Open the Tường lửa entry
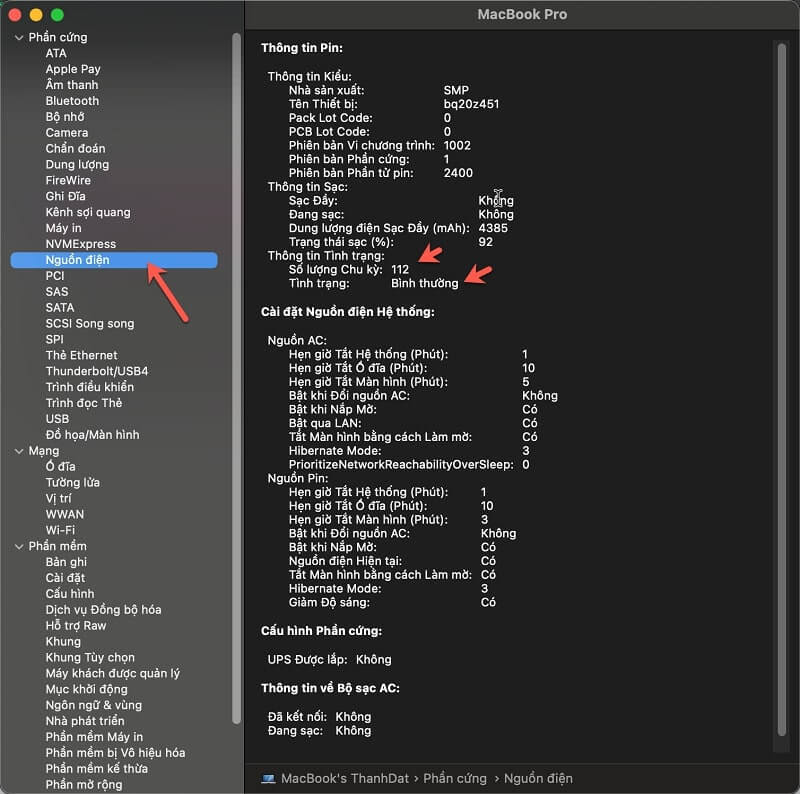800x794 pixels. [x=72, y=482]
